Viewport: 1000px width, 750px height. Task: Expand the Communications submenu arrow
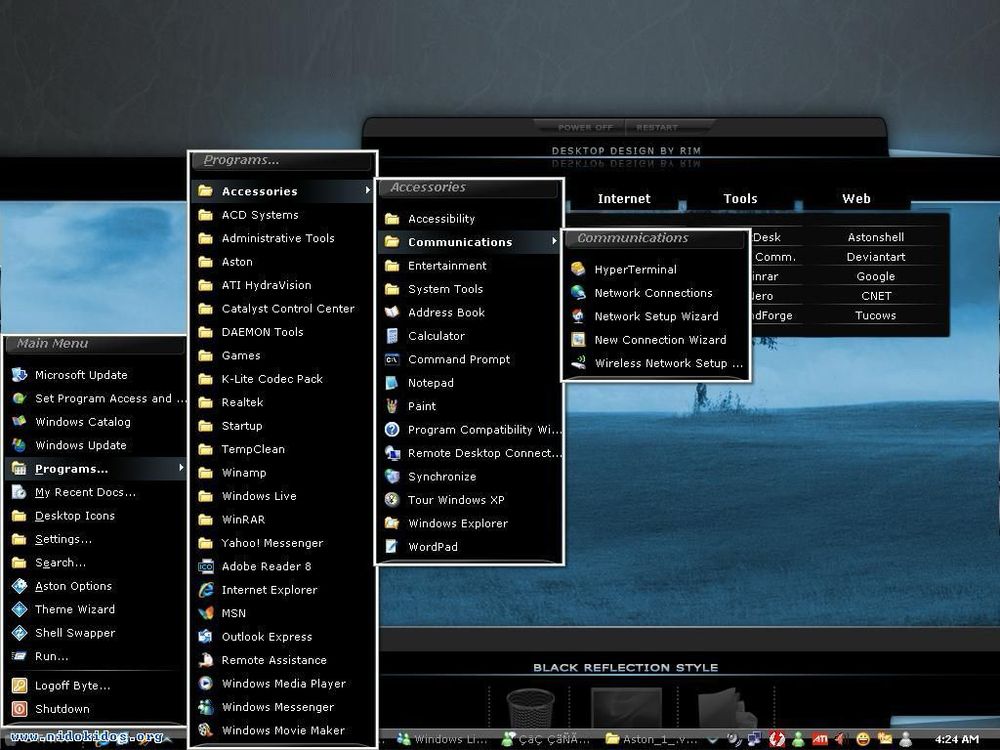554,241
